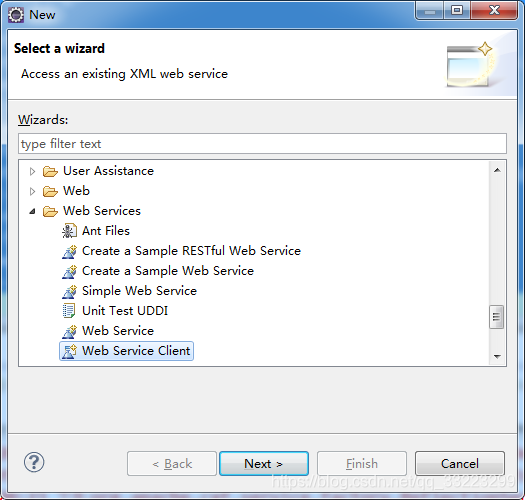
Task: Select the Web Service wizard entry
Action: (x=118, y=331)
